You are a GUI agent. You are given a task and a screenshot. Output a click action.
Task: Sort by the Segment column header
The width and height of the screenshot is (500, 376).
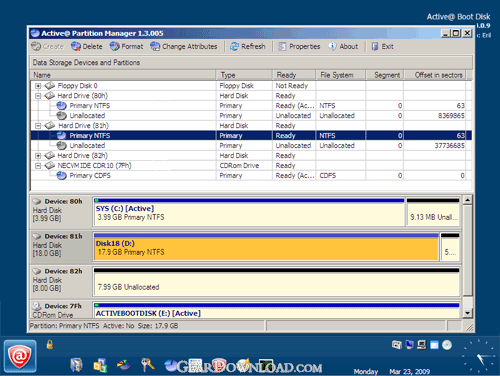pyautogui.click(x=385, y=75)
